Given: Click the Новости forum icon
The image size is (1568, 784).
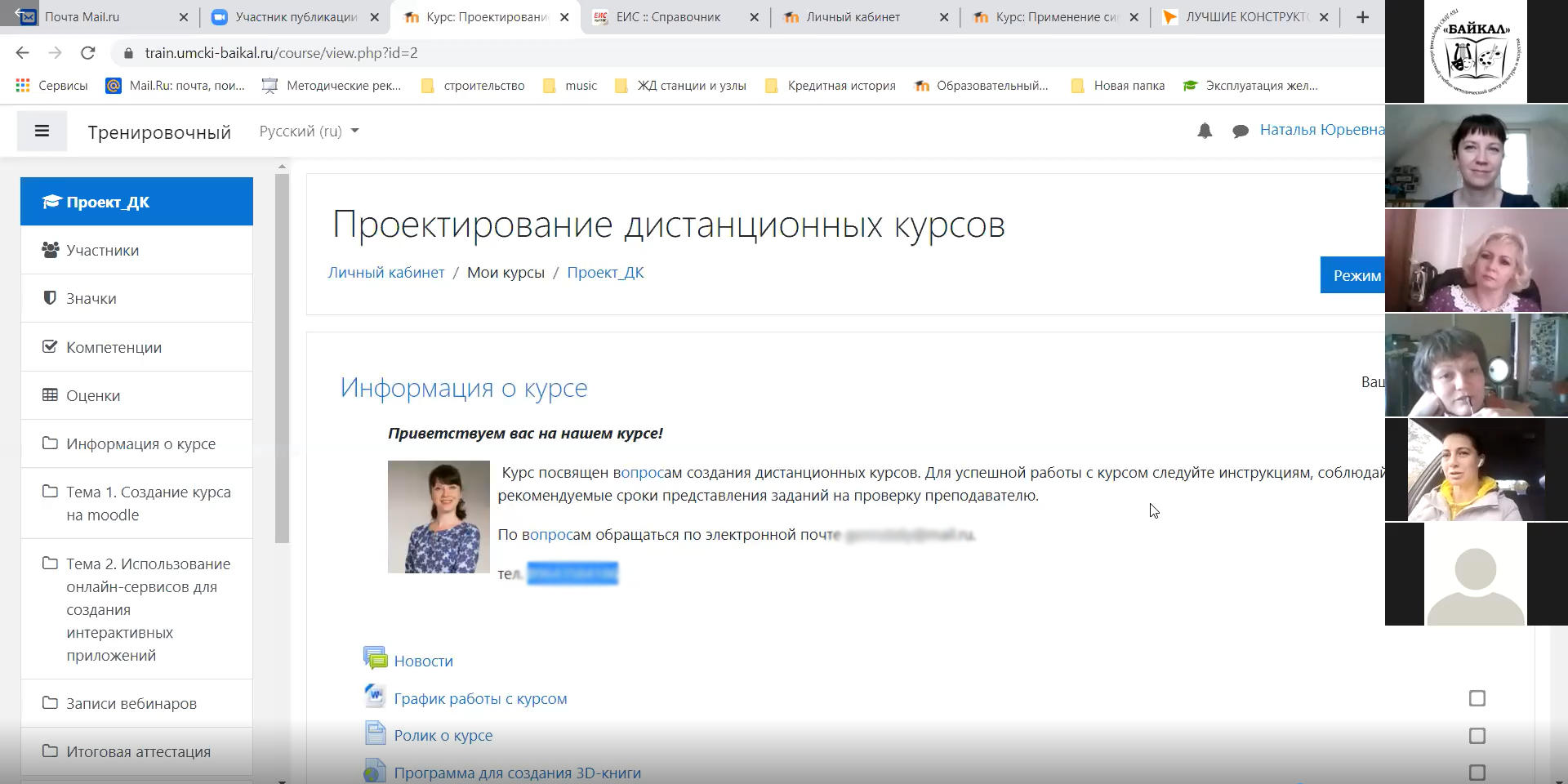Looking at the screenshot, I should point(375,659).
